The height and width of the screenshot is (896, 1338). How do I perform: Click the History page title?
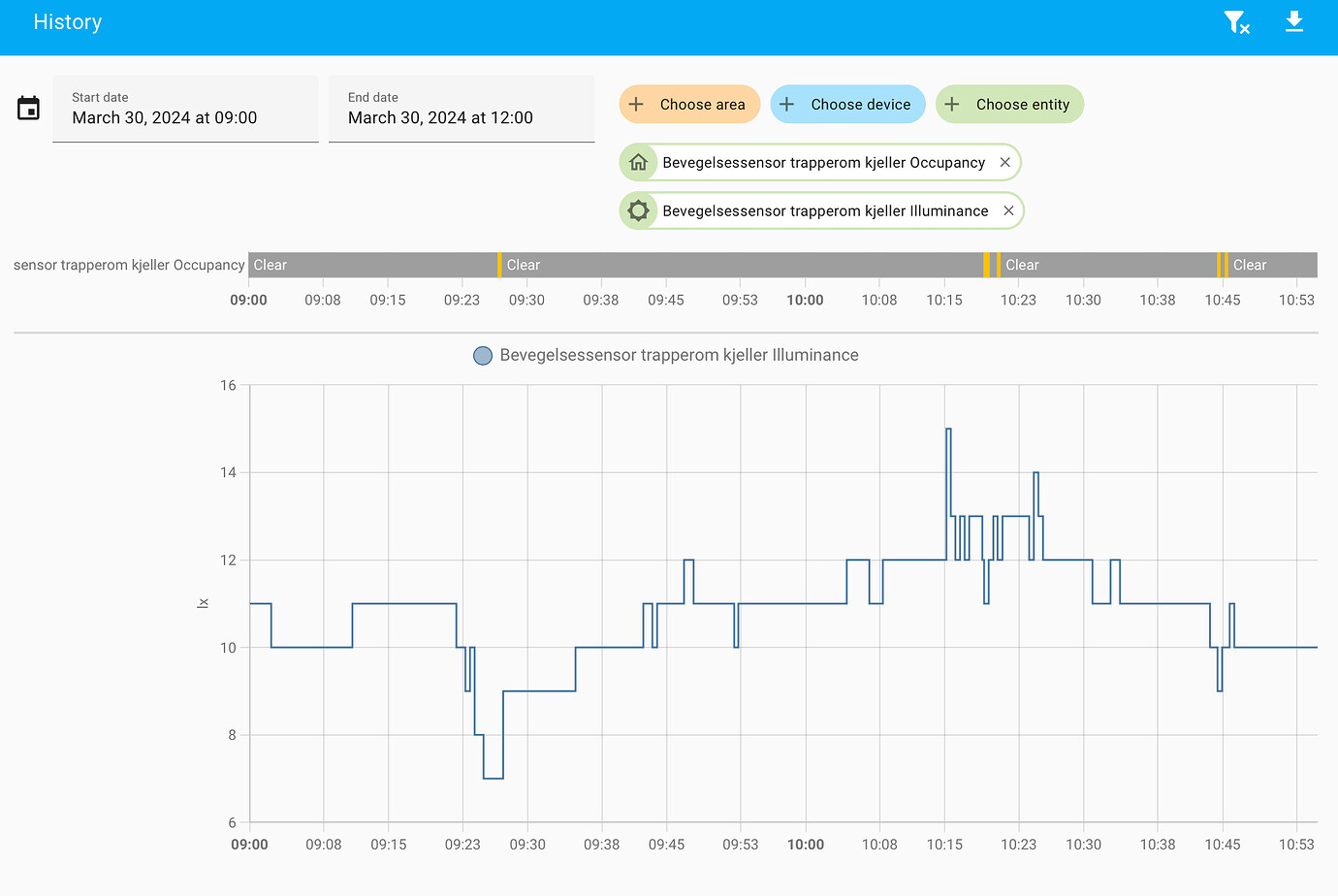pos(67,22)
